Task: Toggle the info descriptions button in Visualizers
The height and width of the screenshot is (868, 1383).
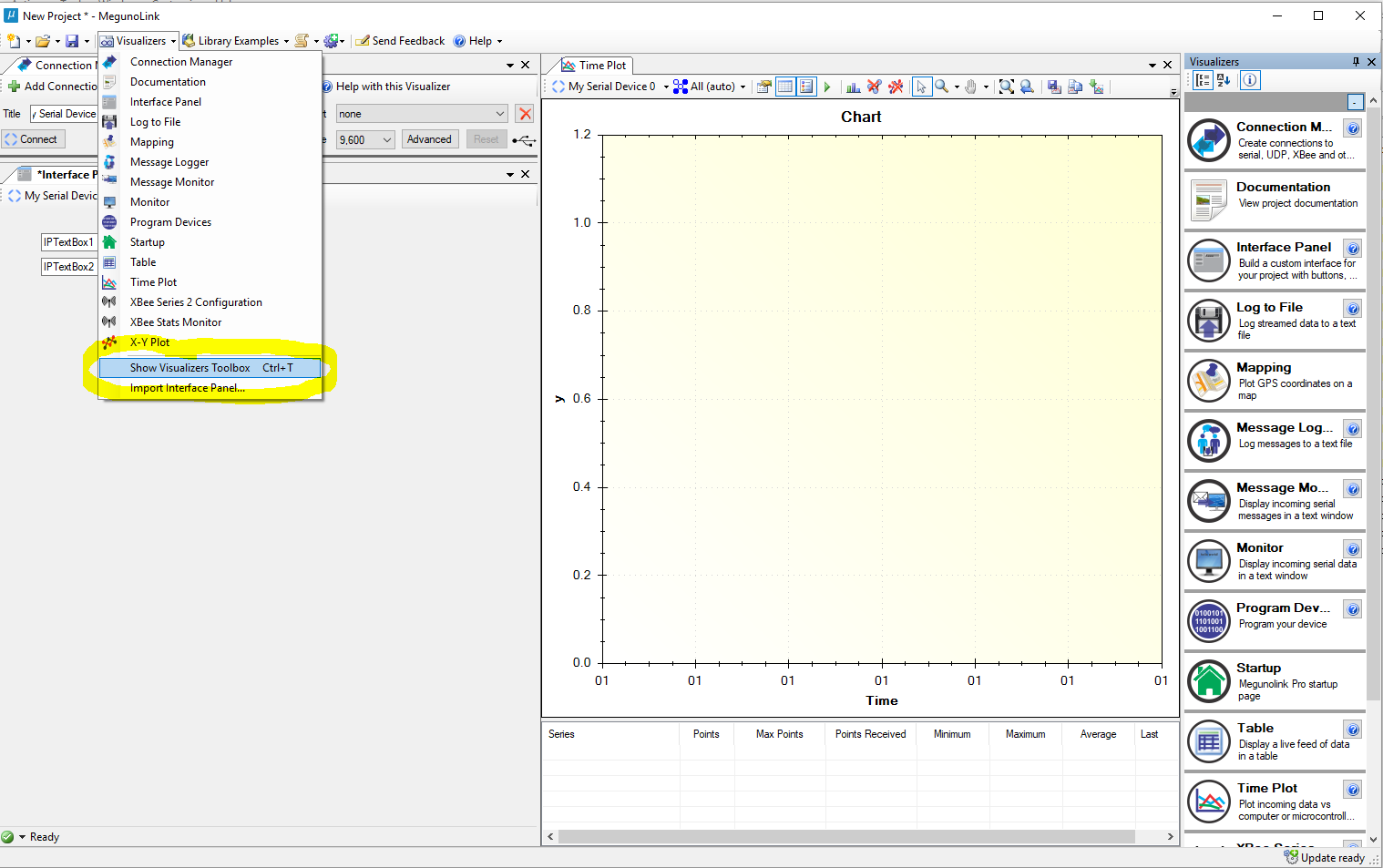Action: click(x=1250, y=80)
